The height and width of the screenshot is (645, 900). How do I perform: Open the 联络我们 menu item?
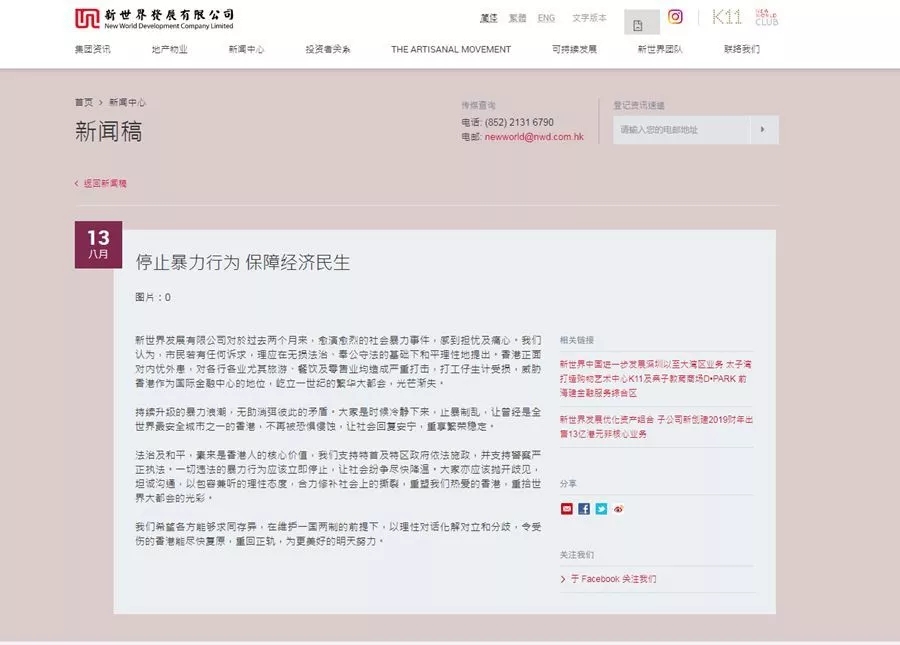pos(741,49)
